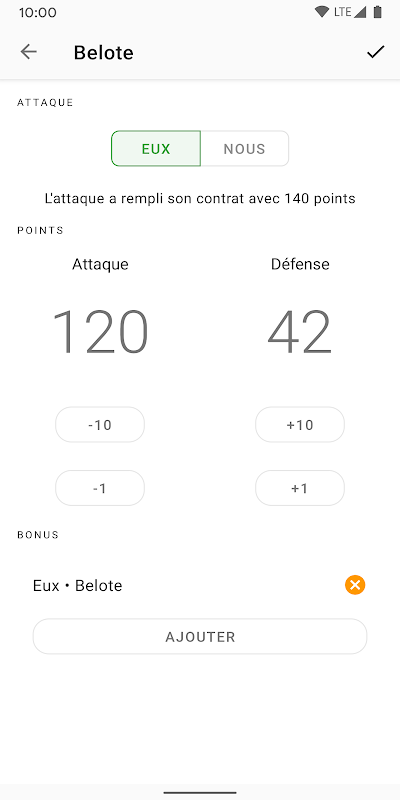Image resolution: width=400 pixels, height=800 pixels.
Task: Tap the Attaque score 120
Action: (x=101, y=333)
